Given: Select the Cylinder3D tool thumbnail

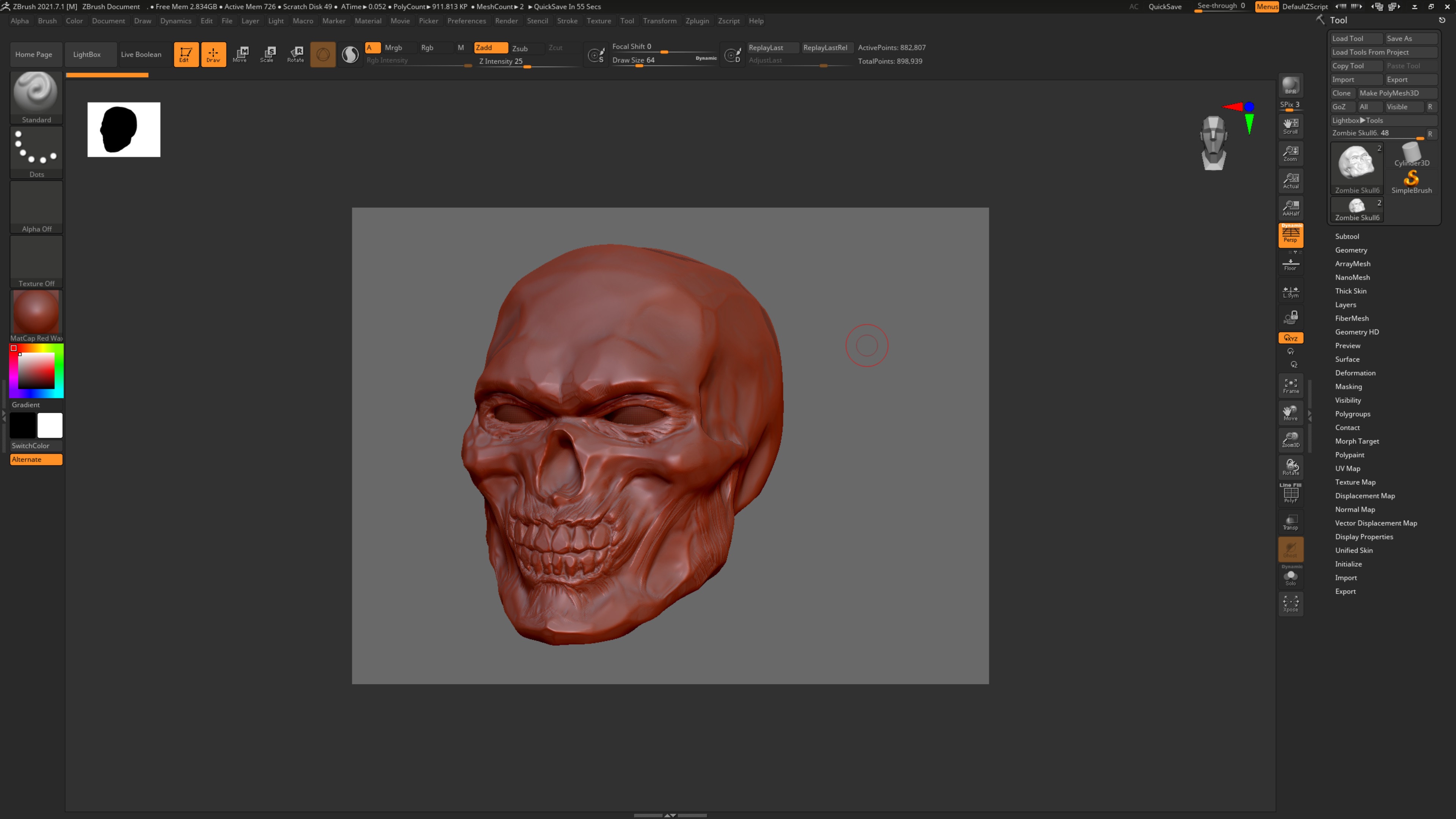Looking at the screenshot, I should click(1411, 155).
